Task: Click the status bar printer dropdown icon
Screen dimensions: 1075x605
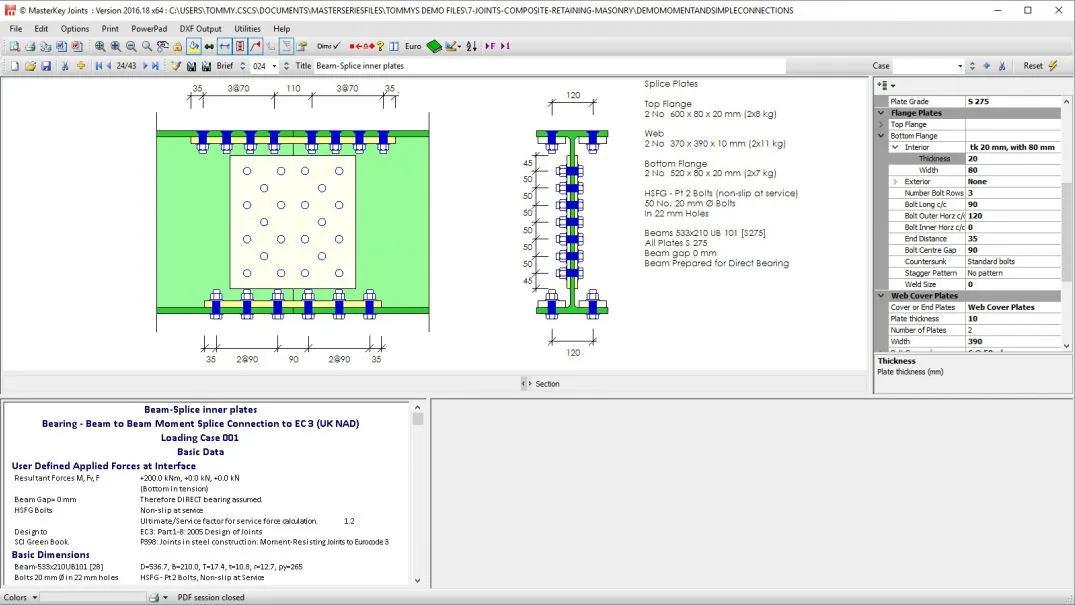Action: (158, 597)
